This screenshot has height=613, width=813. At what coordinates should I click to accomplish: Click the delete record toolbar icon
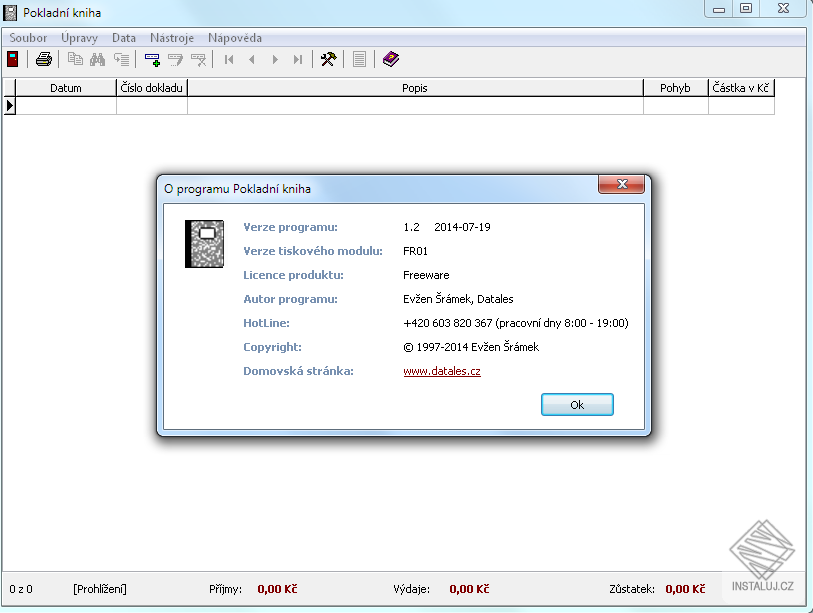pyautogui.click(x=198, y=59)
